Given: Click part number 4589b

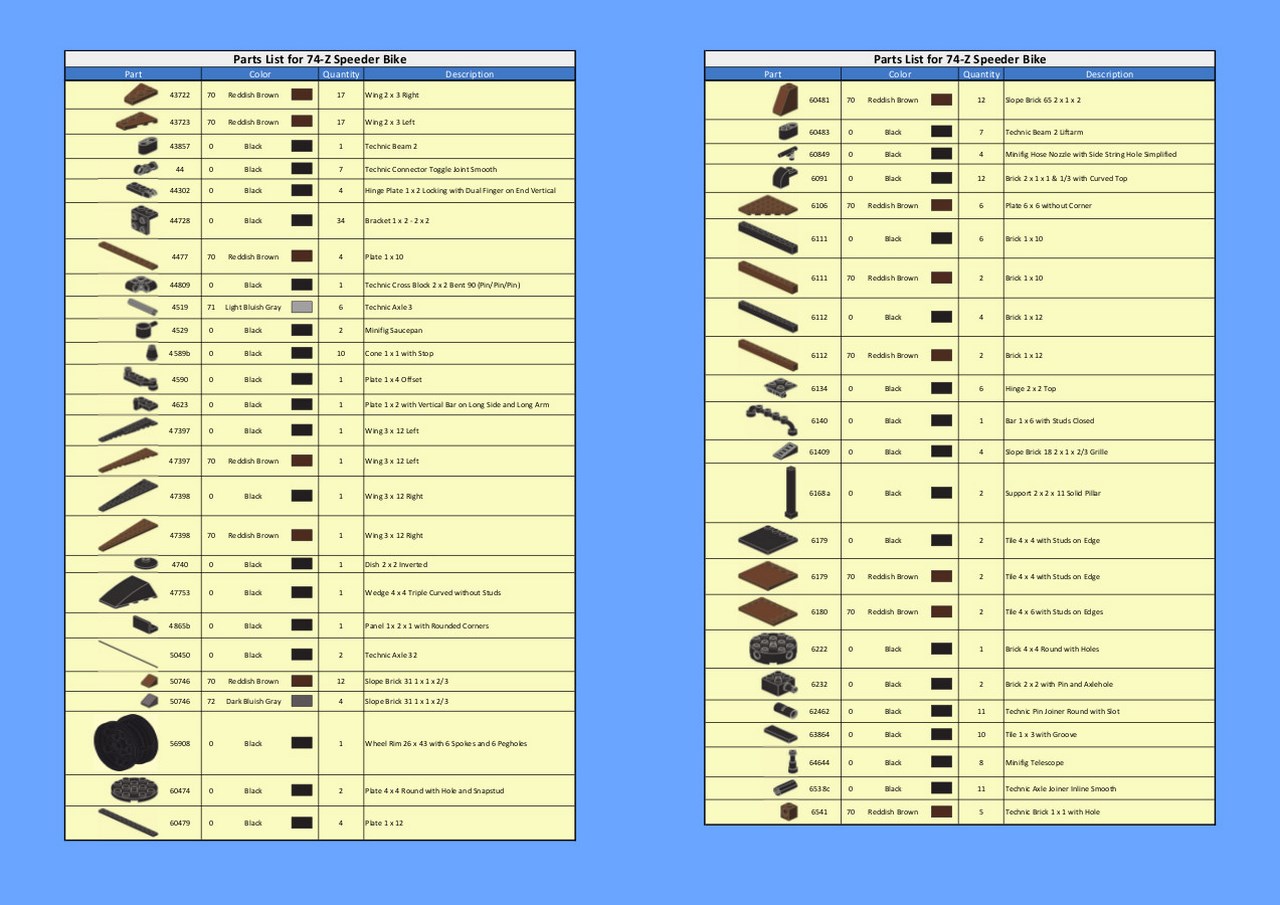Looking at the screenshot, I should 180,353.
